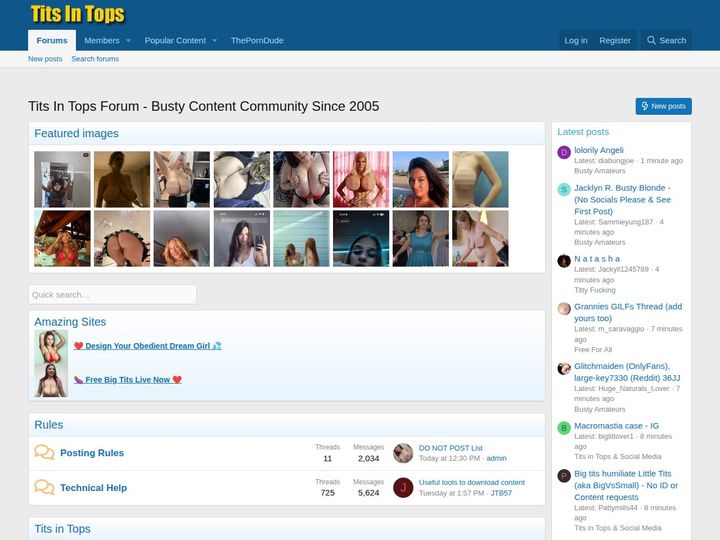Viewport: 720px width, 540px height.
Task: Click the Posting Rules forum speech-bubble icon
Action: pos(44,452)
